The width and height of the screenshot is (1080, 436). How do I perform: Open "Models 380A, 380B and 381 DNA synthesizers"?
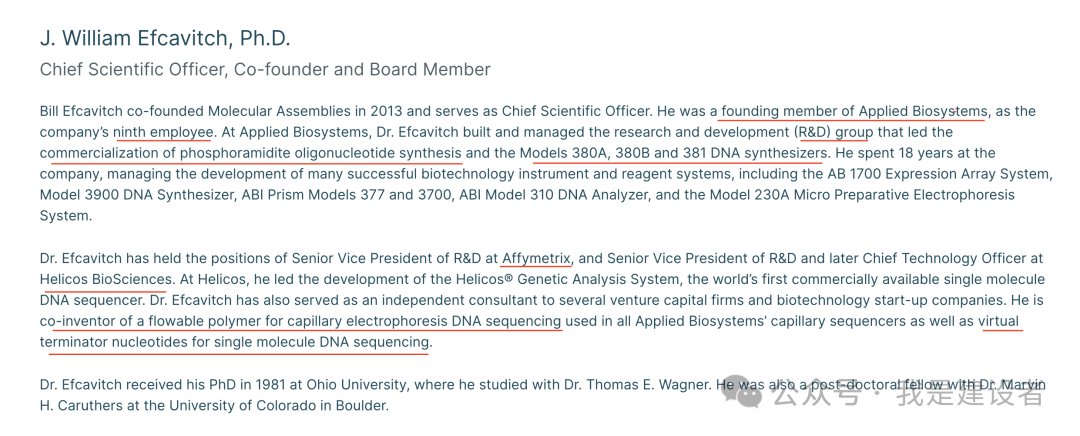[x=673, y=153]
